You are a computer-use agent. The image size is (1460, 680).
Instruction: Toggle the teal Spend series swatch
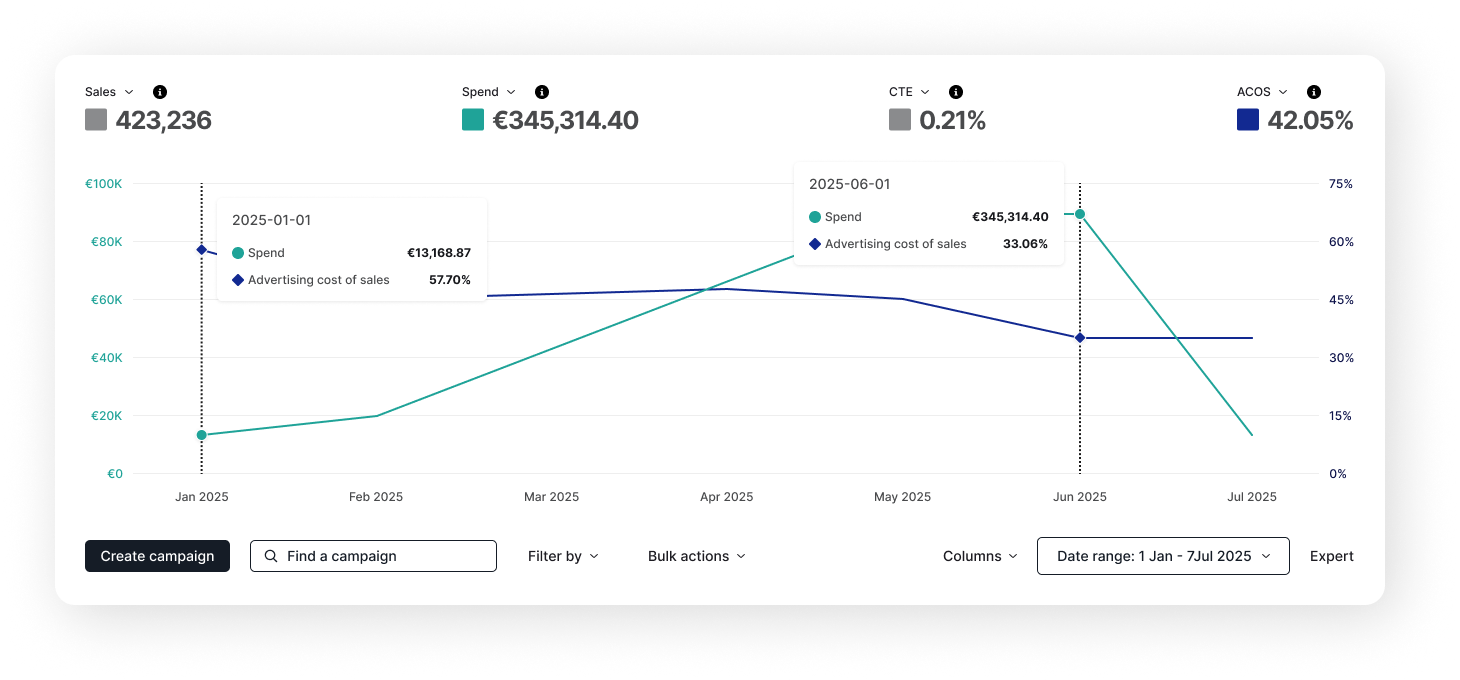point(473,120)
